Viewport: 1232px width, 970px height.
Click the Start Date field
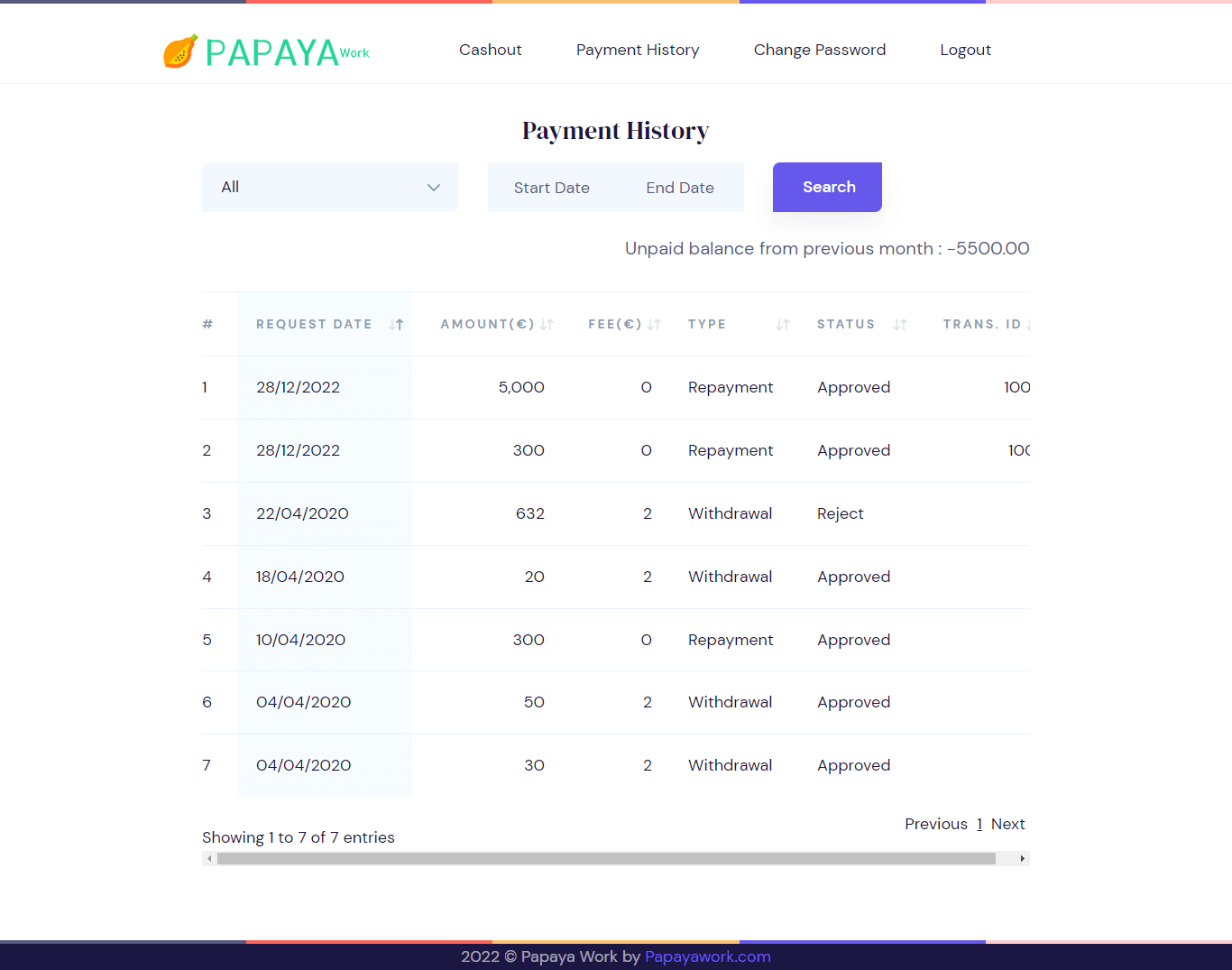pos(551,187)
